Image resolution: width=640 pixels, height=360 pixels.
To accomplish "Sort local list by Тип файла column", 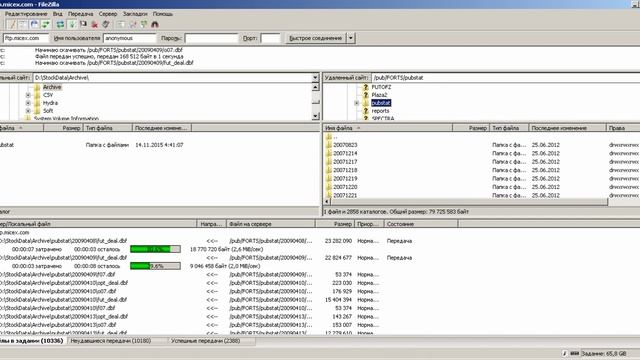I will click(108, 128).
